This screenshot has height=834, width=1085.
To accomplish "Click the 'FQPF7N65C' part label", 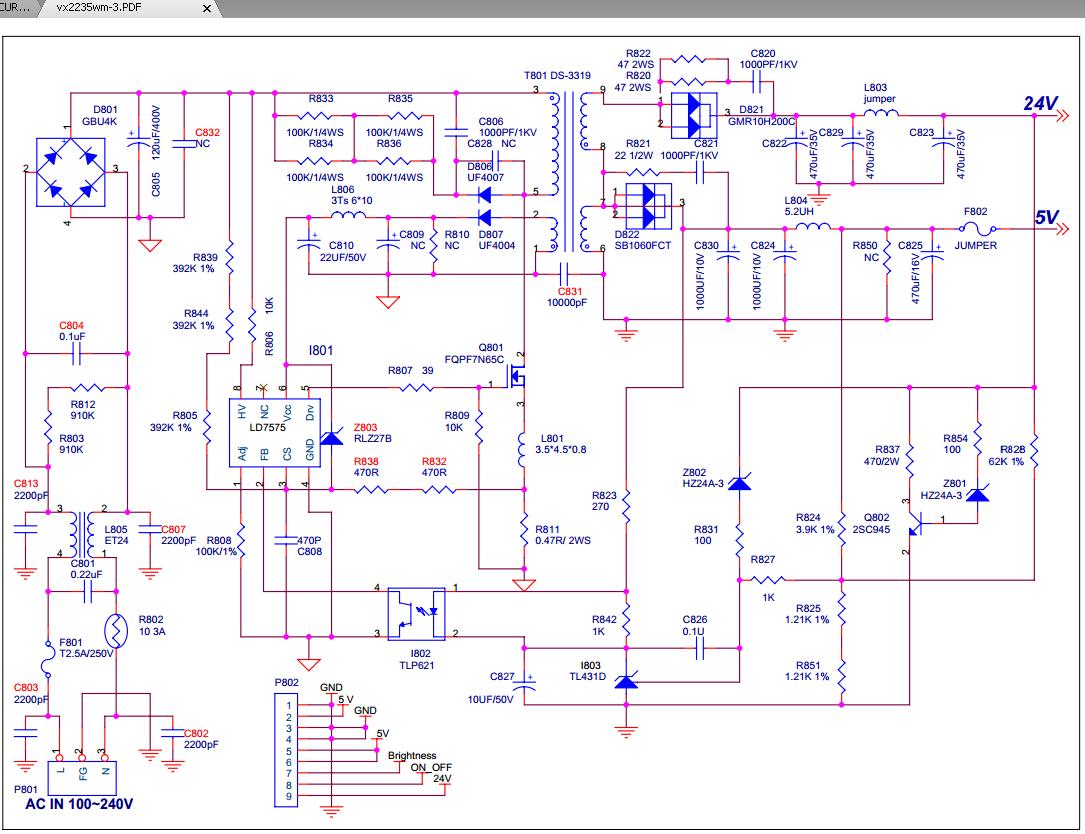I will tap(474, 359).
